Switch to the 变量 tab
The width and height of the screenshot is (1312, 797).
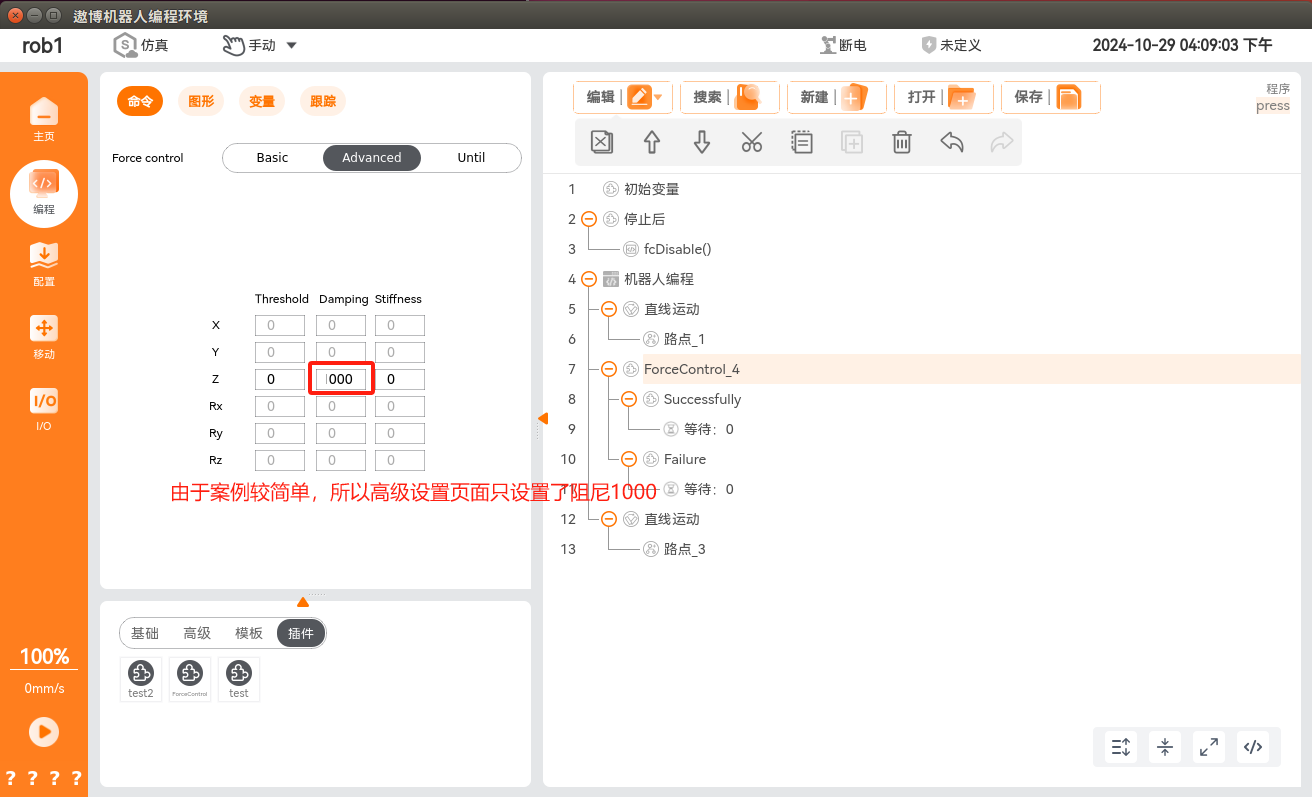coord(262,101)
